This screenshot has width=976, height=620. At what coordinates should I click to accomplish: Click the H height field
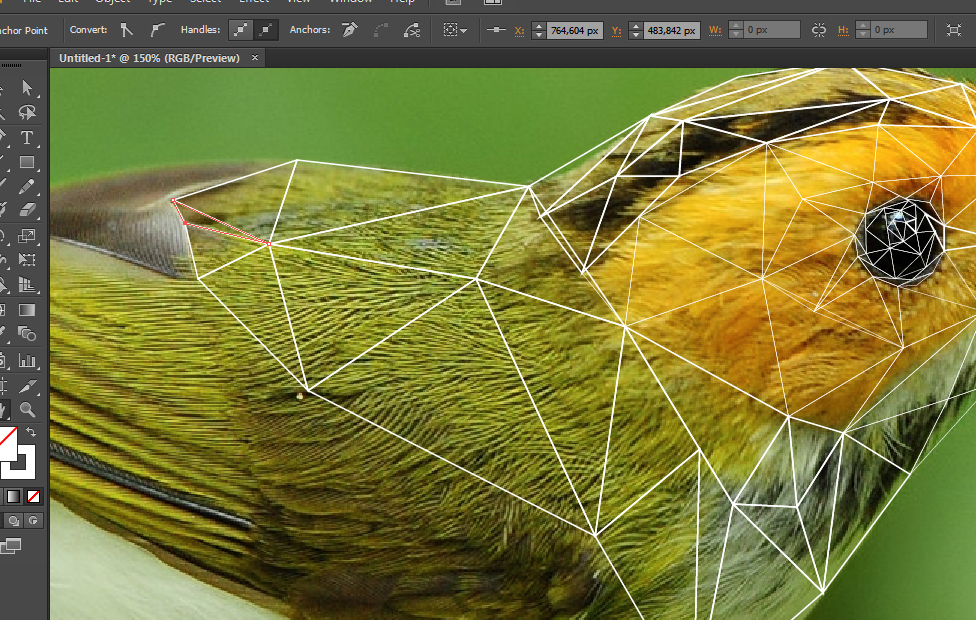point(899,30)
